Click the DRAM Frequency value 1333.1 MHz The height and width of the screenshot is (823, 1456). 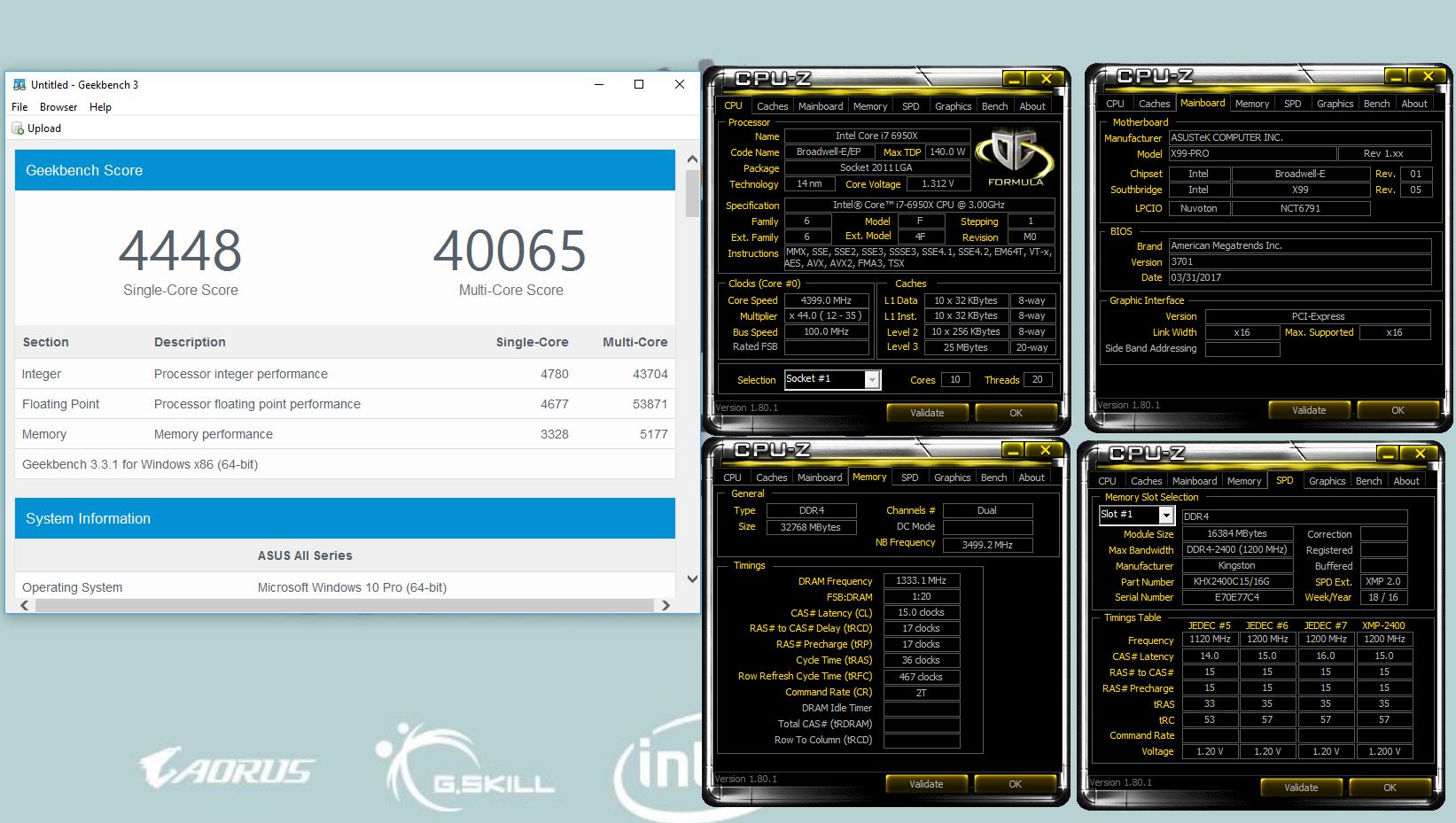(x=922, y=581)
